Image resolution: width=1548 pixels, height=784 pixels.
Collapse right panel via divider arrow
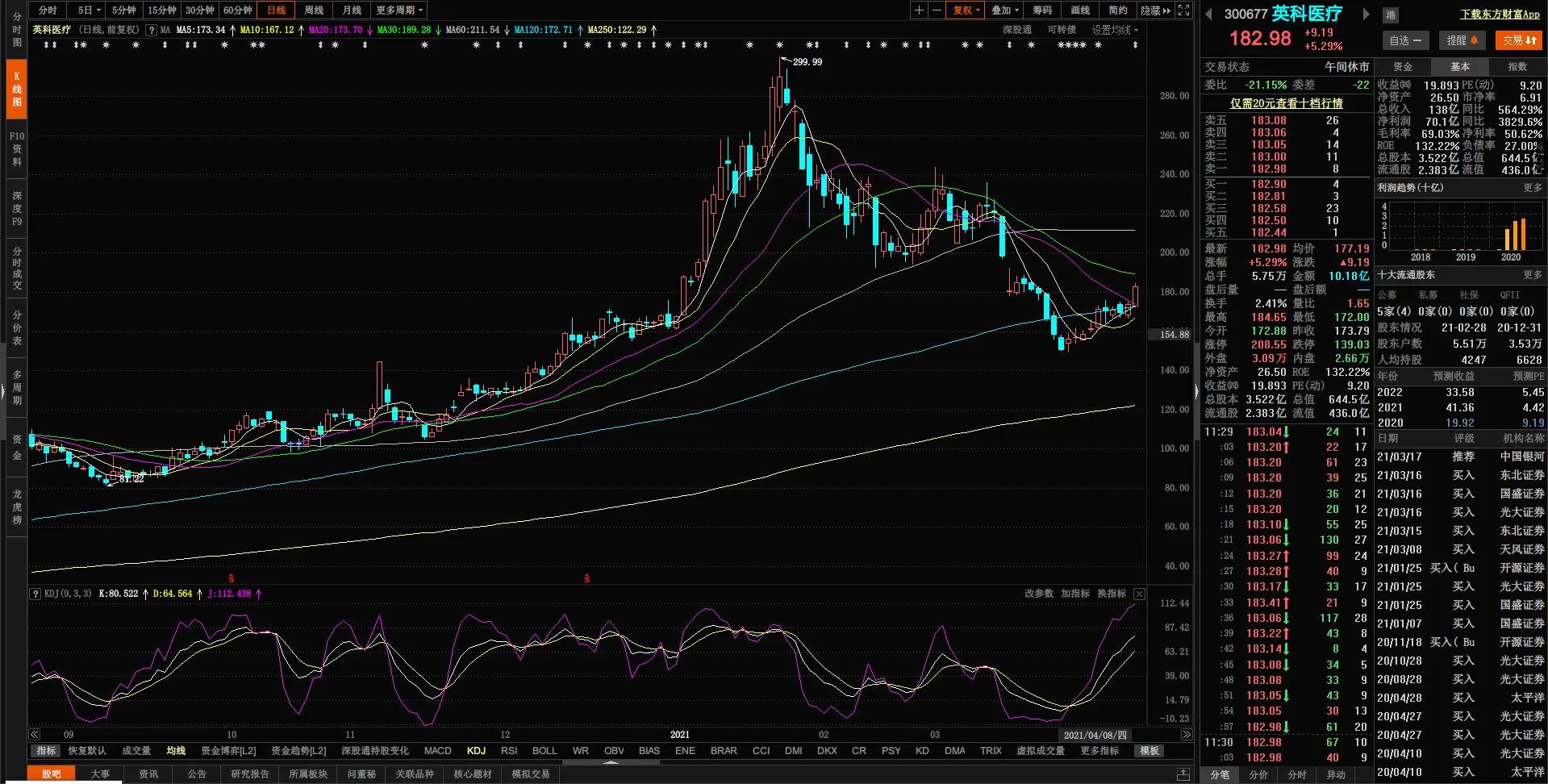(x=1196, y=392)
